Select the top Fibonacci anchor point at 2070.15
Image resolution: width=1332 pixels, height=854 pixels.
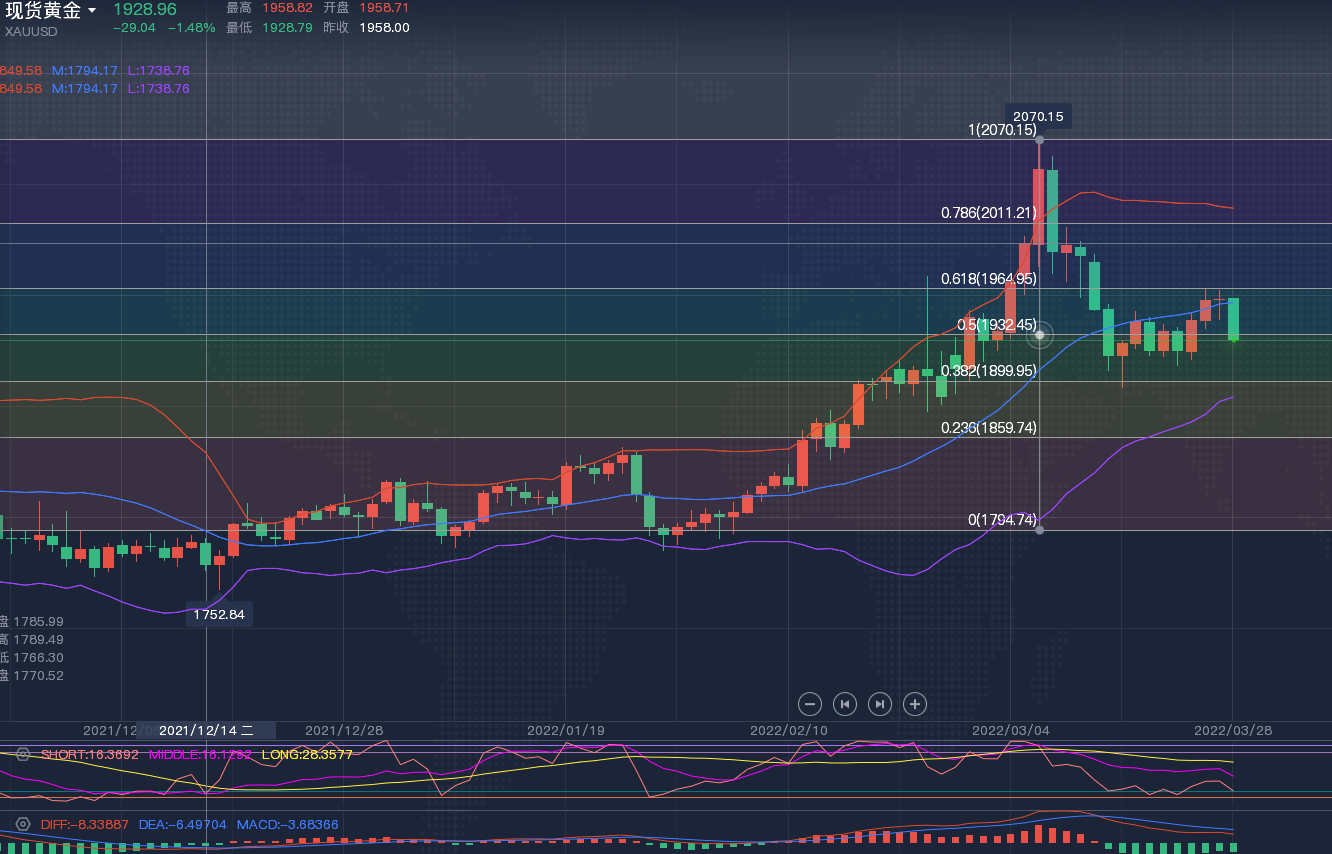point(1040,140)
